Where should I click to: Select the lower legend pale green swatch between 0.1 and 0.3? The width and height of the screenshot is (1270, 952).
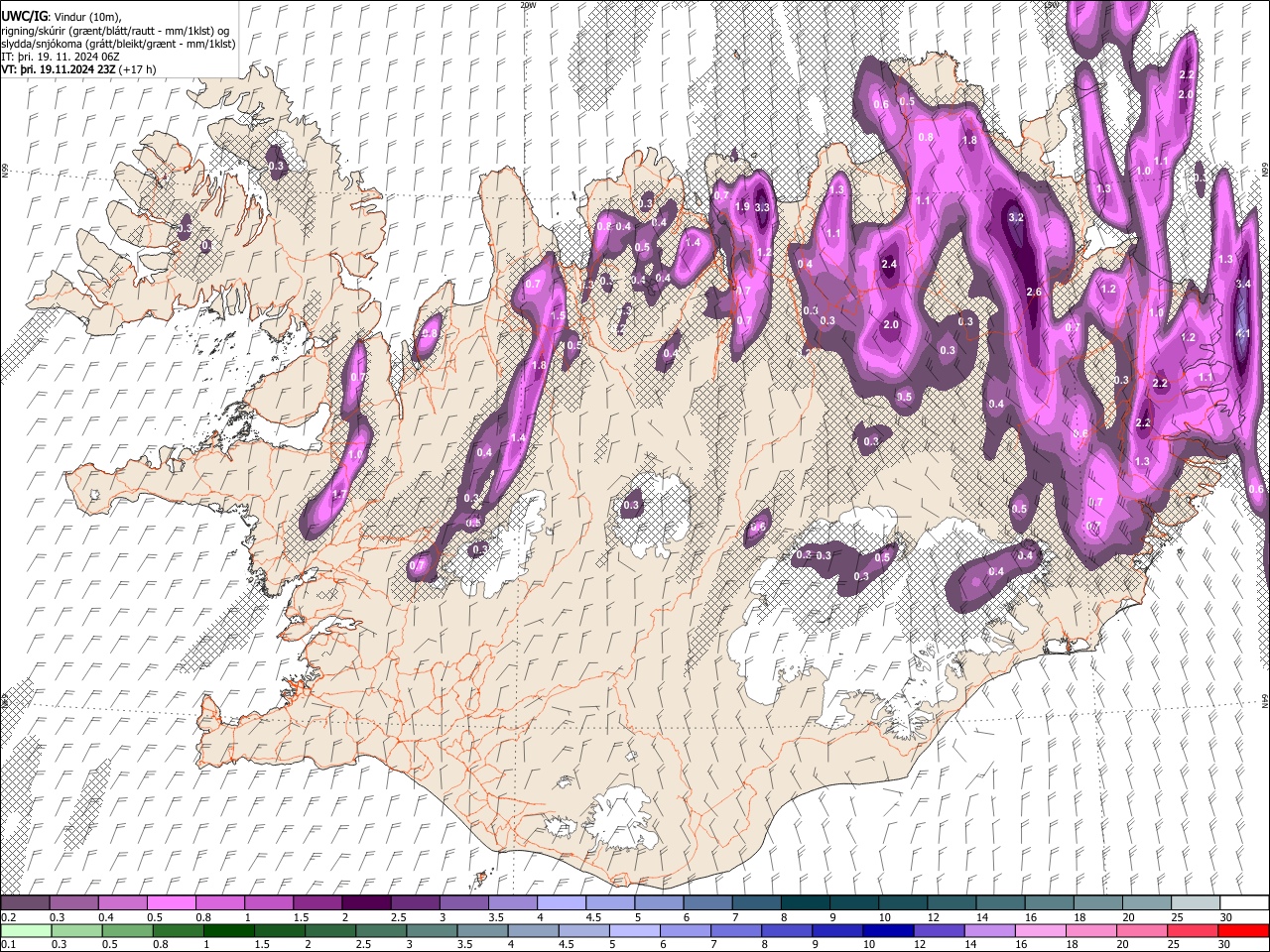coord(27,930)
